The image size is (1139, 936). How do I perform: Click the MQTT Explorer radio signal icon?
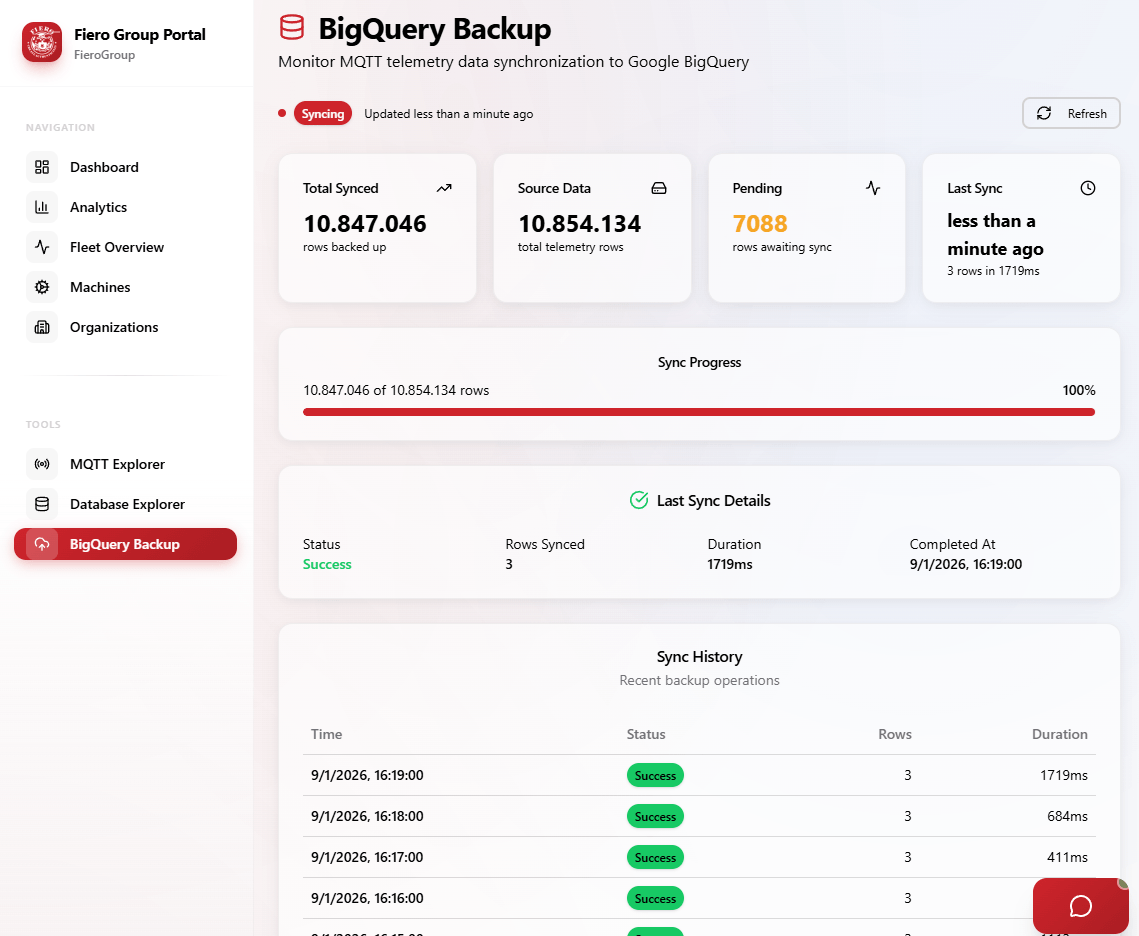[42, 464]
